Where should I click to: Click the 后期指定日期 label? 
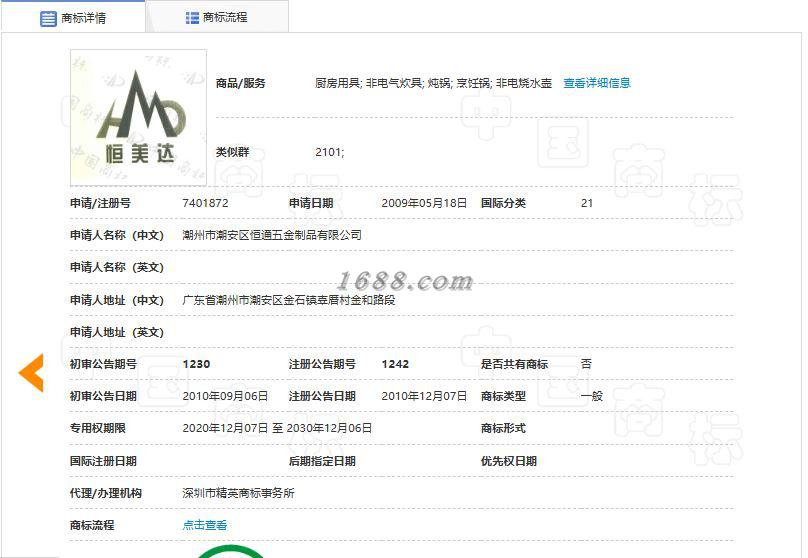[322, 461]
